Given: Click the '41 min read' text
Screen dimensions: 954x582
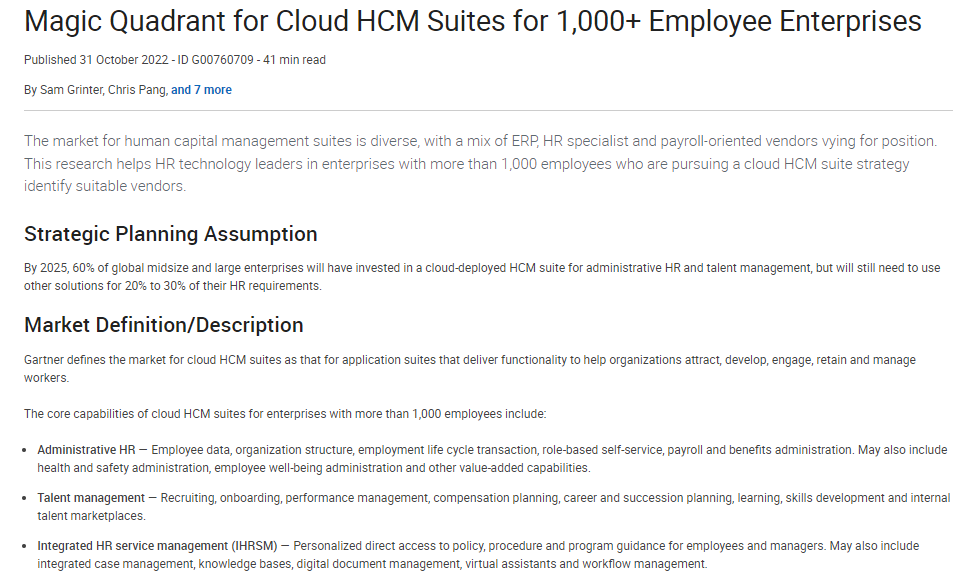Looking at the screenshot, I should click(x=294, y=60).
